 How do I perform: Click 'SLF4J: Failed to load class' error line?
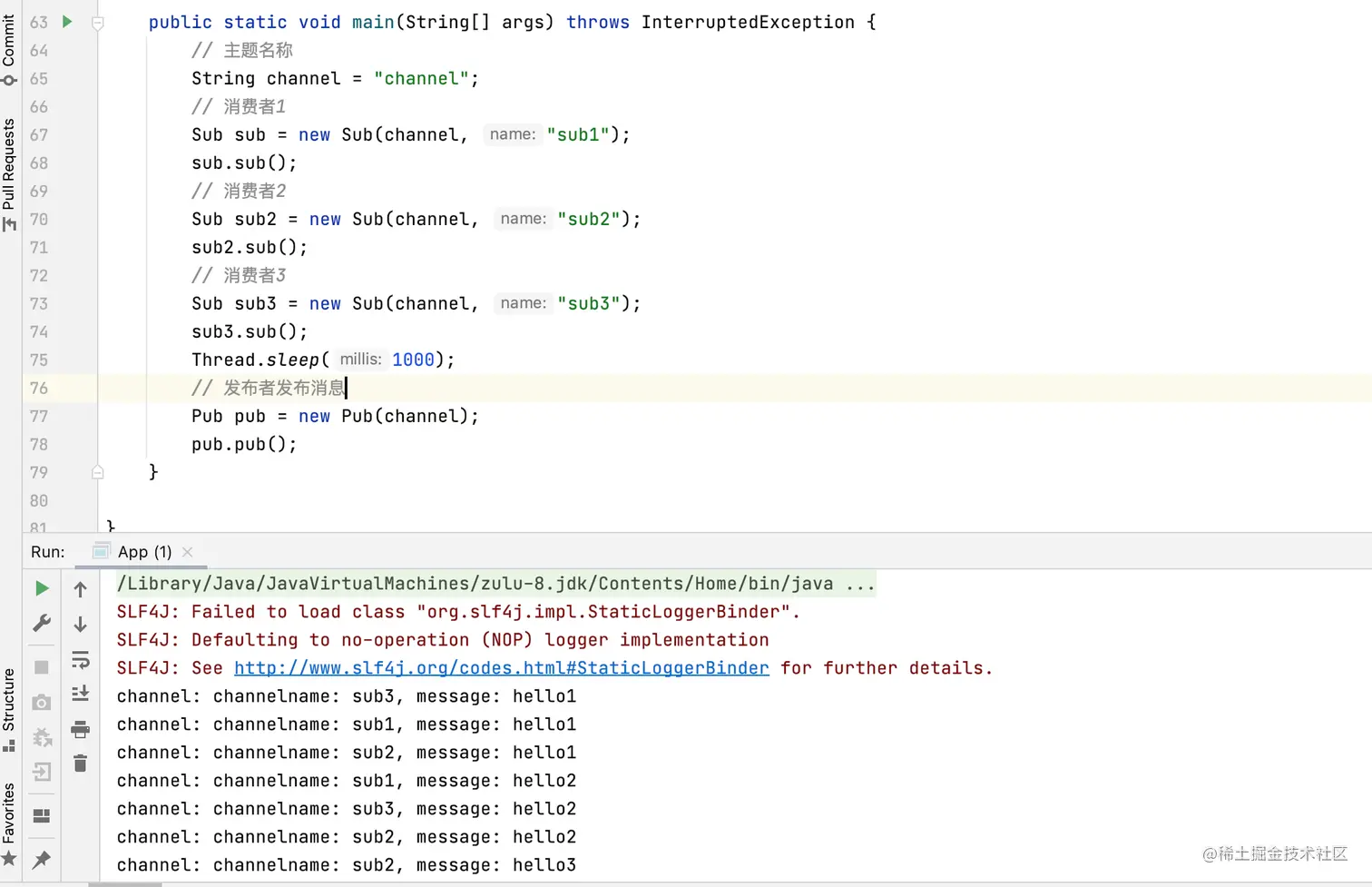click(458, 612)
